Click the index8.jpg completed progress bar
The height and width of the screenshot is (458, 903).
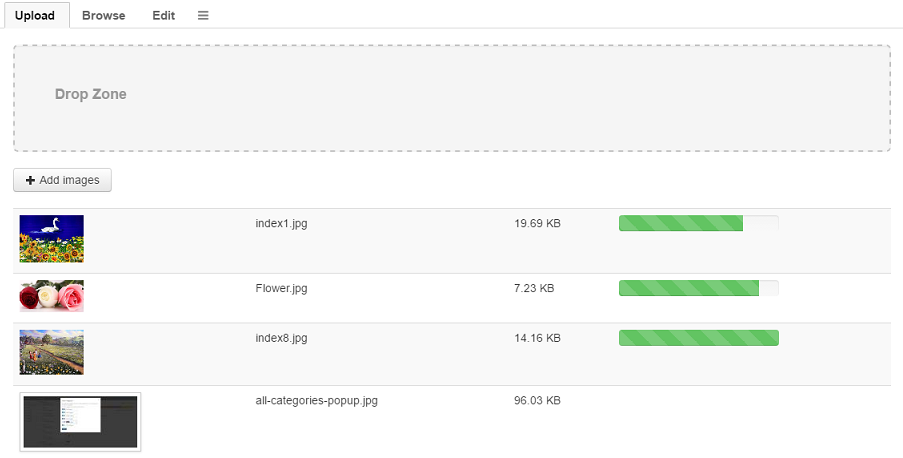click(698, 338)
